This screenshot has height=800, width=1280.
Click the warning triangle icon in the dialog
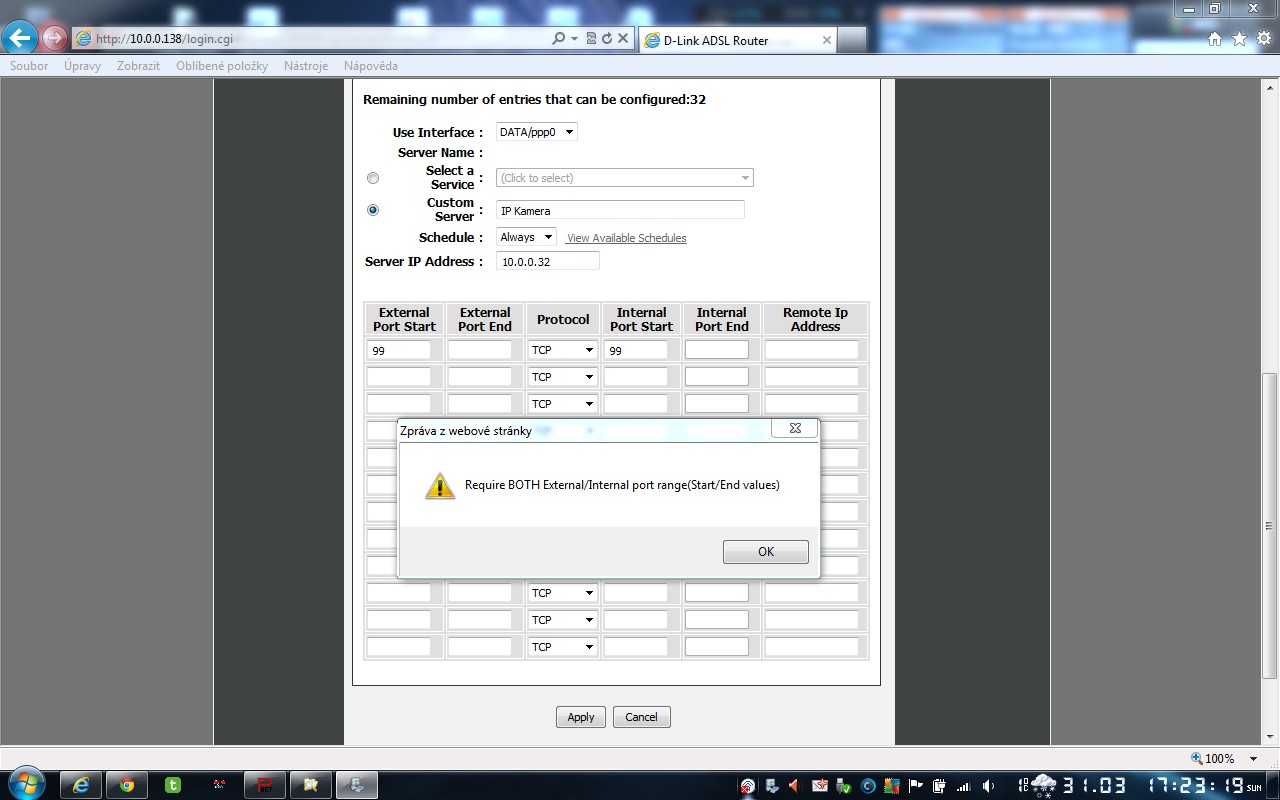click(440, 486)
